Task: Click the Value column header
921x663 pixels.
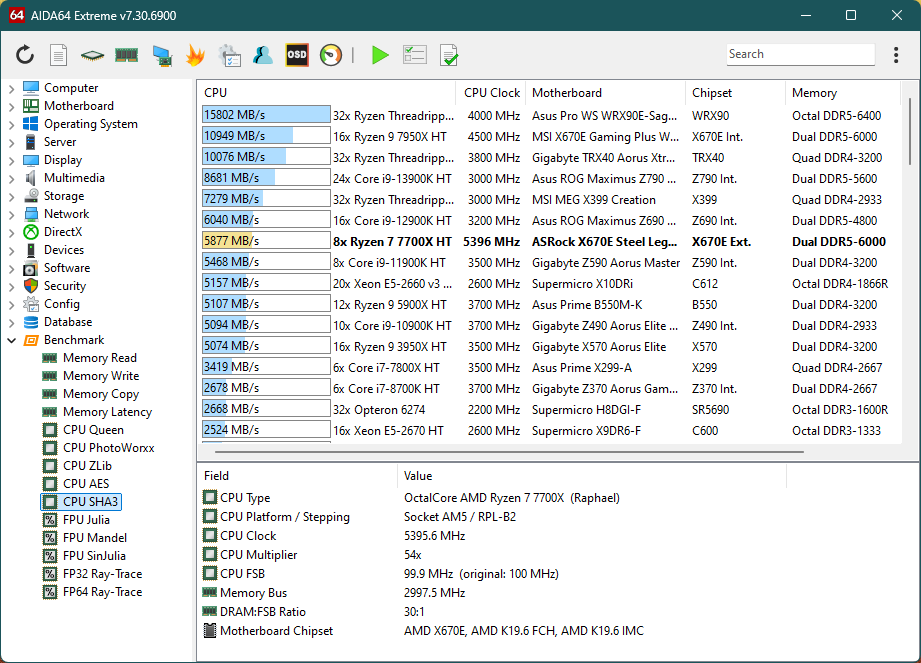Action: (592, 476)
